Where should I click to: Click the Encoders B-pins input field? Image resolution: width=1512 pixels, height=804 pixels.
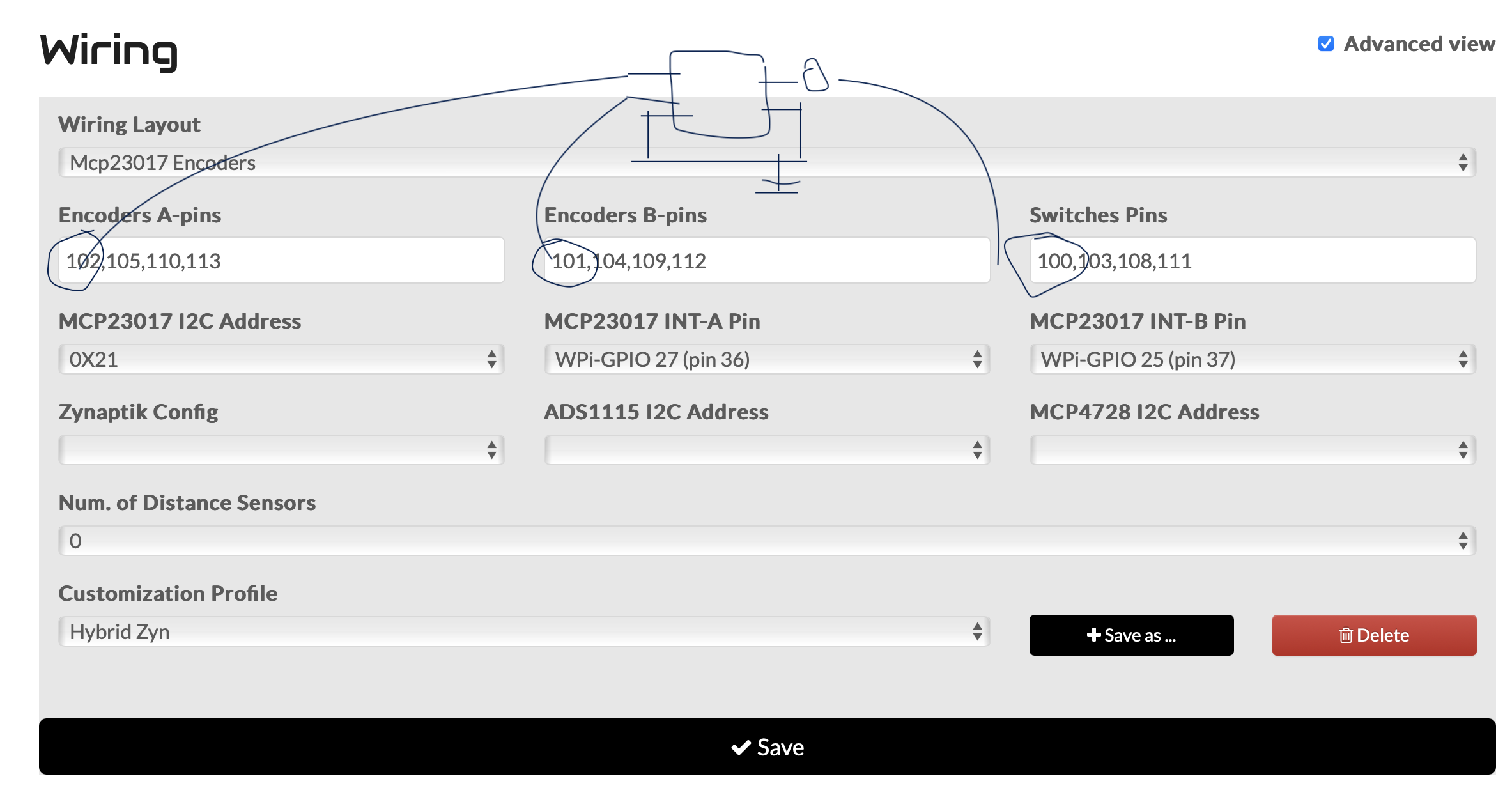pyautogui.click(x=767, y=260)
